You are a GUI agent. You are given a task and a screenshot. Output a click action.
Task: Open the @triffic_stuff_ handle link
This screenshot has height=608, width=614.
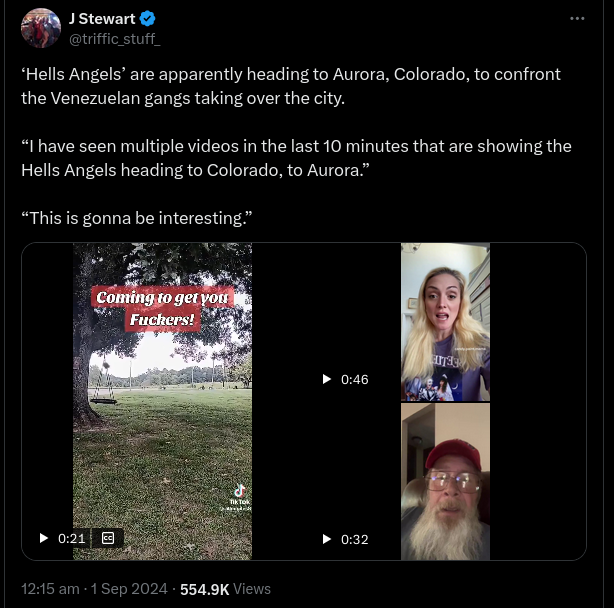113,39
